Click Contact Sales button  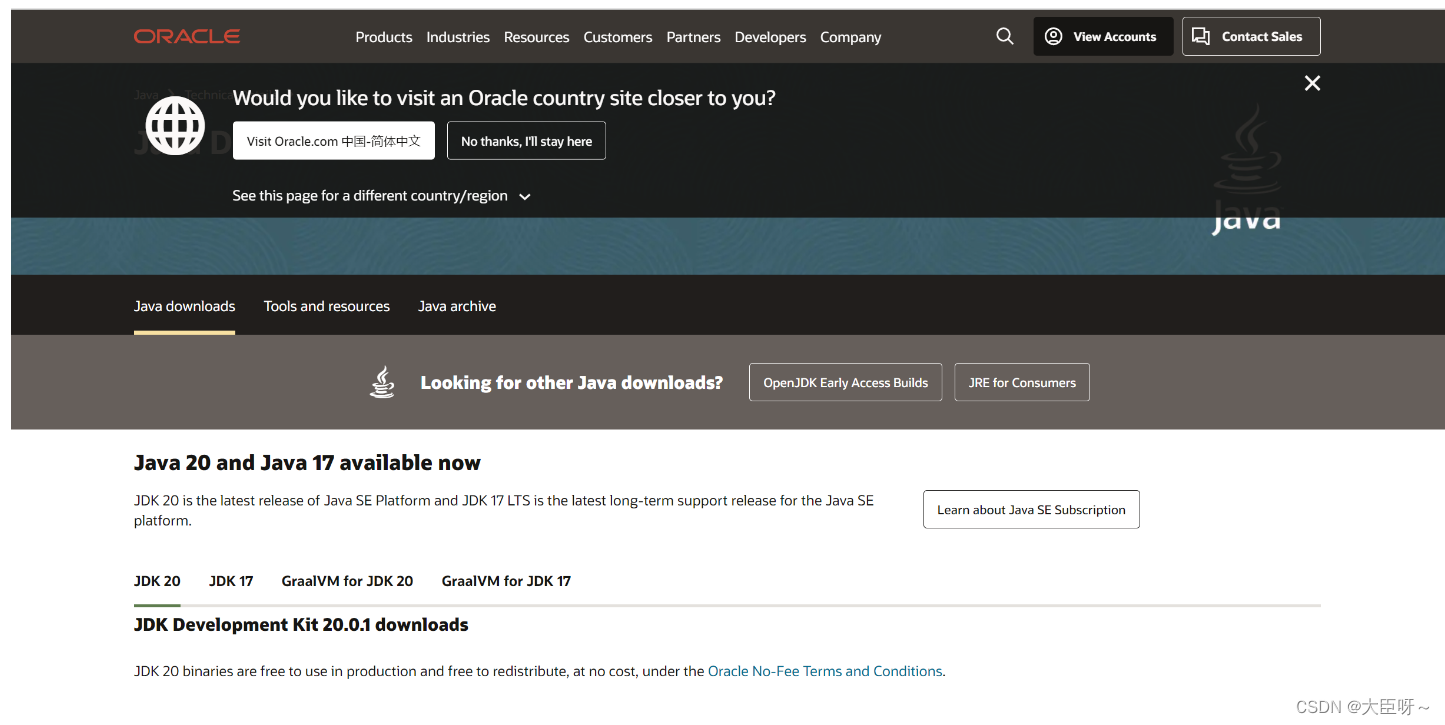tap(1251, 36)
